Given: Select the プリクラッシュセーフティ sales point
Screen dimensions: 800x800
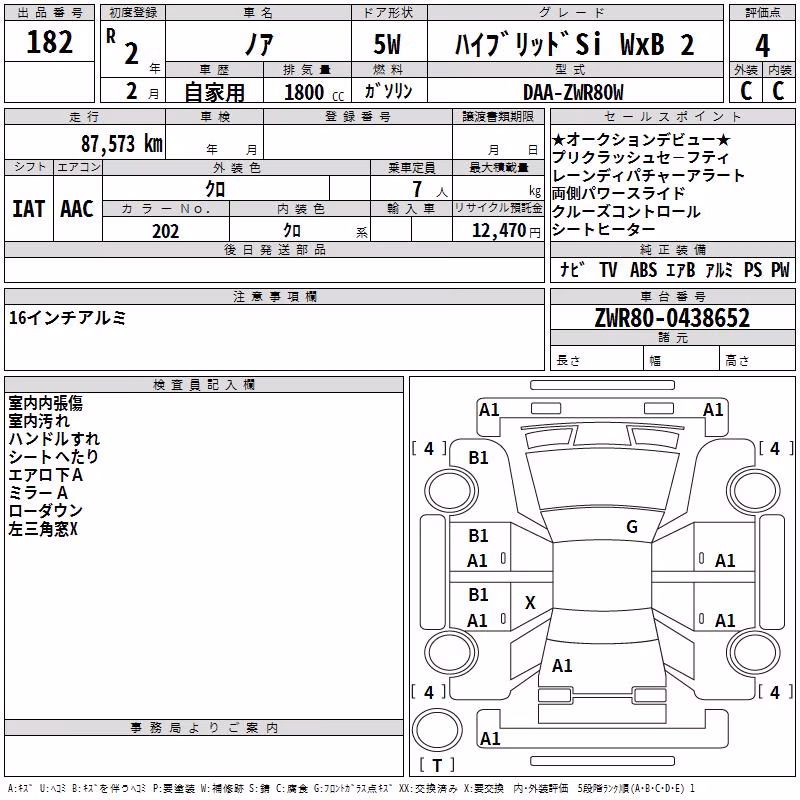Looking at the screenshot, I should tap(640, 157).
